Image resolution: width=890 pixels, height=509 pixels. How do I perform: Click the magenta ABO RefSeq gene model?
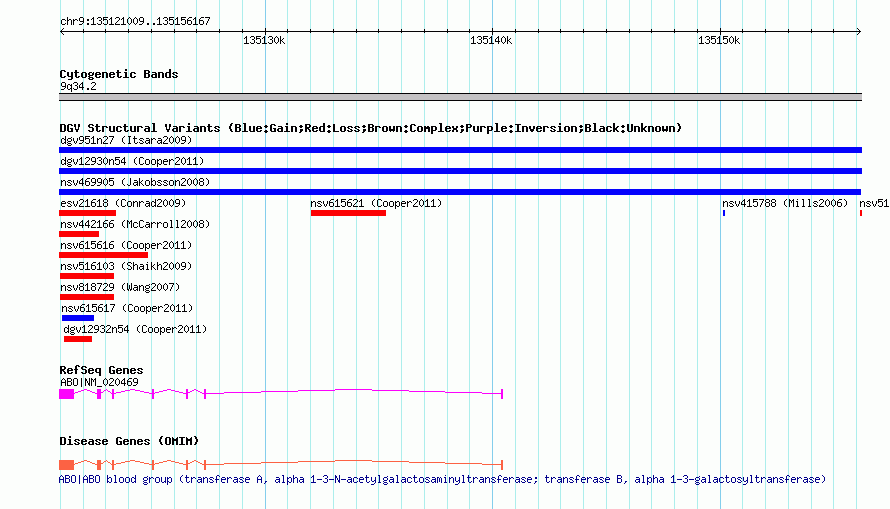(281, 393)
